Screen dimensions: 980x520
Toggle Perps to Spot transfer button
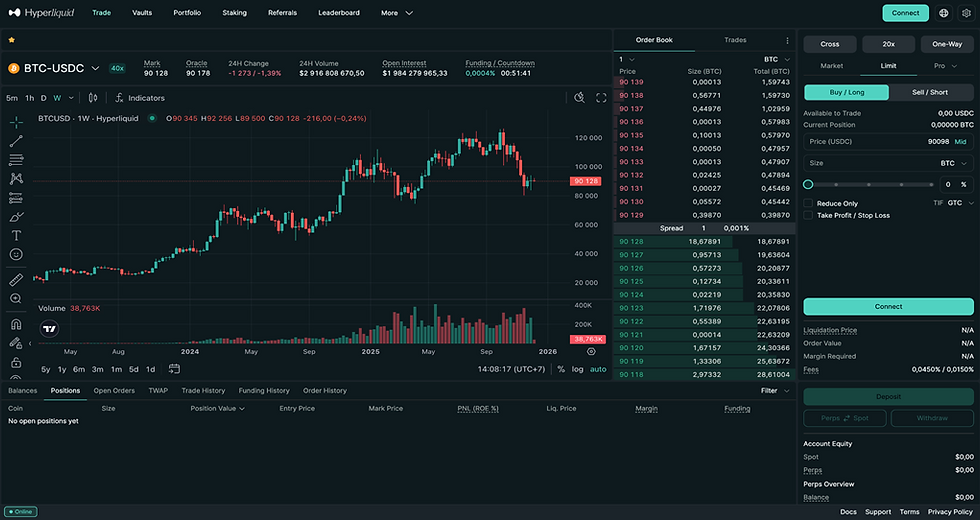click(845, 418)
